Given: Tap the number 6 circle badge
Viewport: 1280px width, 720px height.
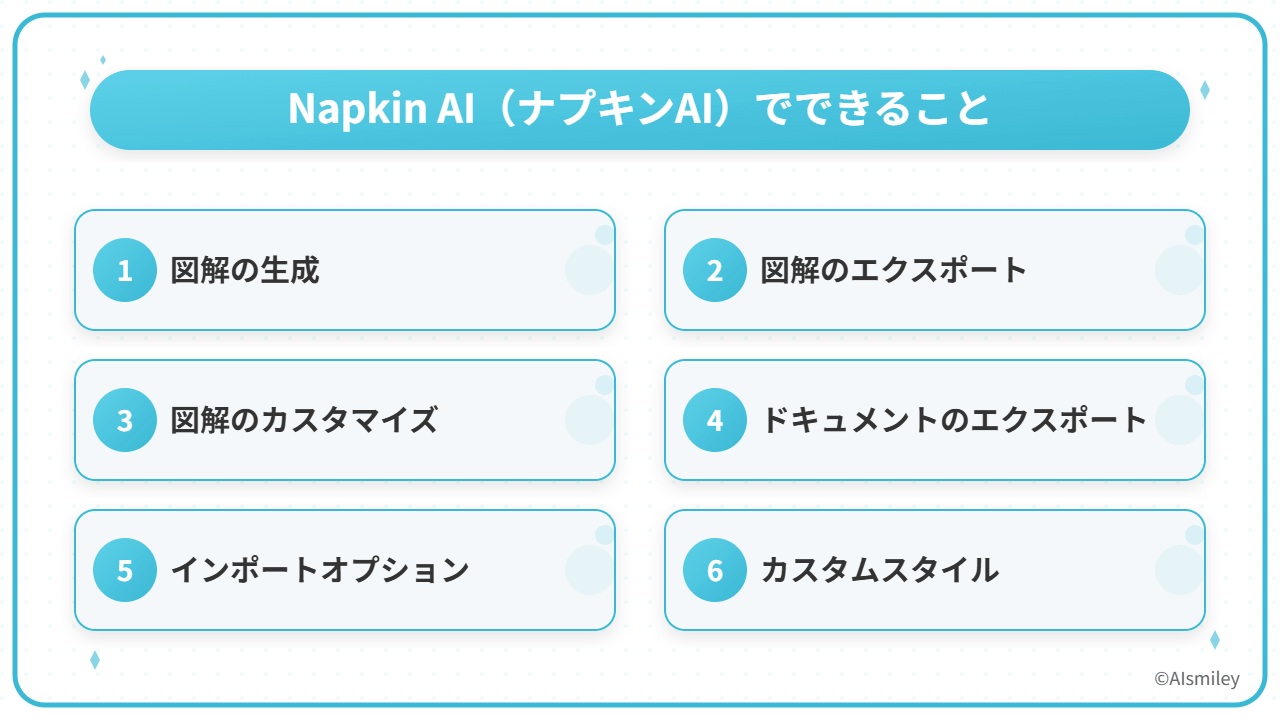Looking at the screenshot, I should click(715, 570).
